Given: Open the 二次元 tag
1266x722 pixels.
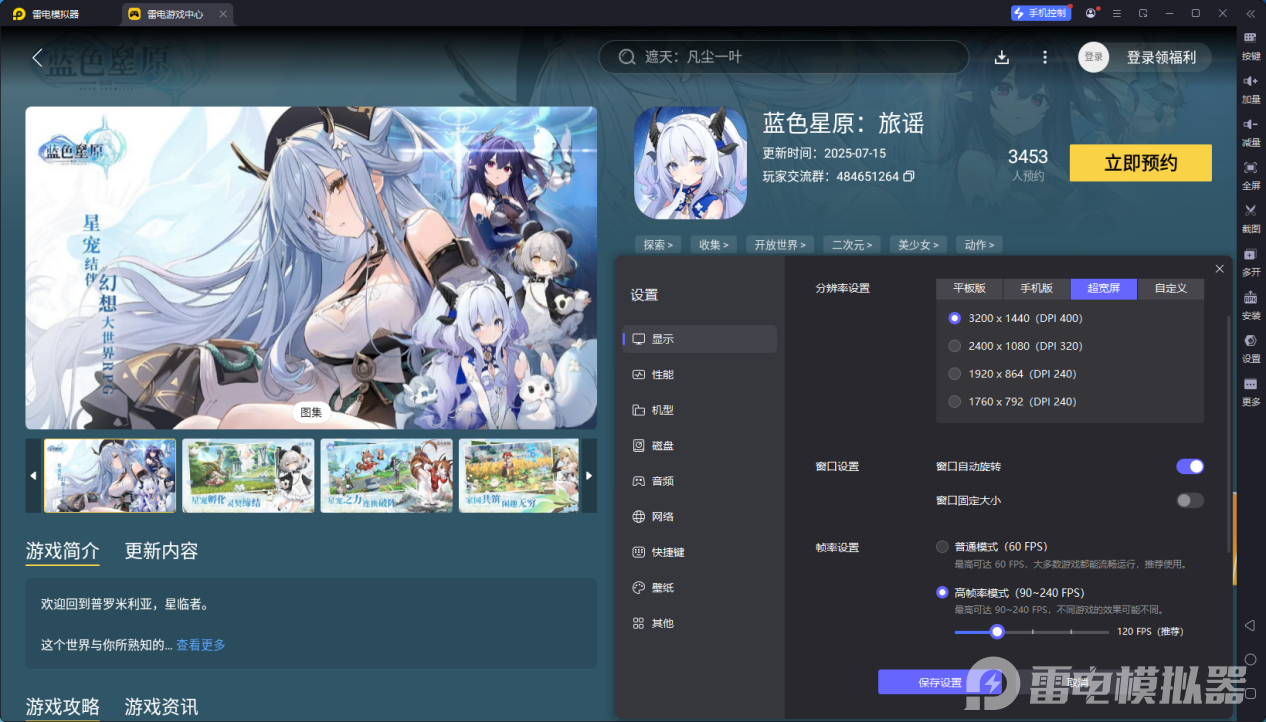Looking at the screenshot, I should 852,244.
